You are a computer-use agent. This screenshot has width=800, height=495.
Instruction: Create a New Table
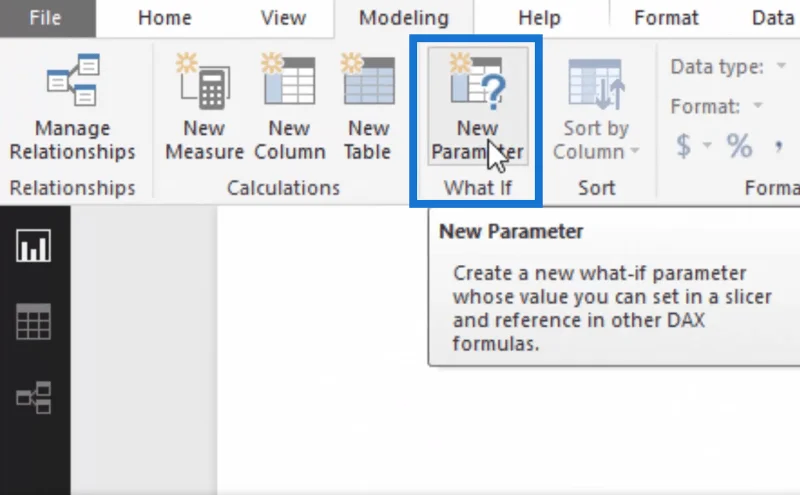pos(368,108)
